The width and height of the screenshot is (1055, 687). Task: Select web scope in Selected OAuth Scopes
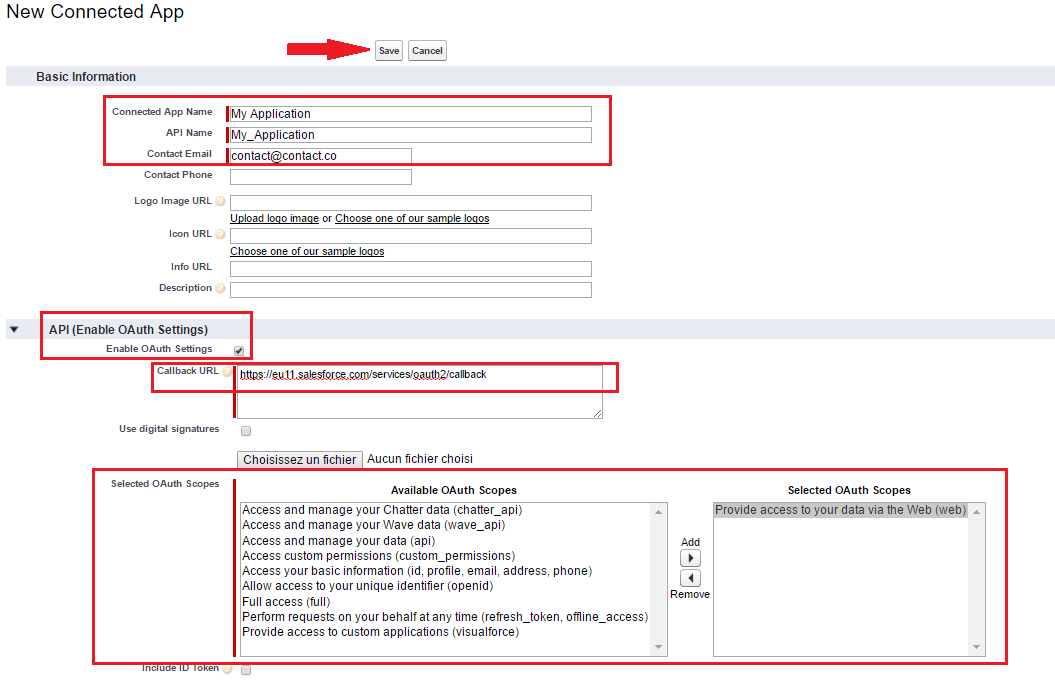pos(840,510)
